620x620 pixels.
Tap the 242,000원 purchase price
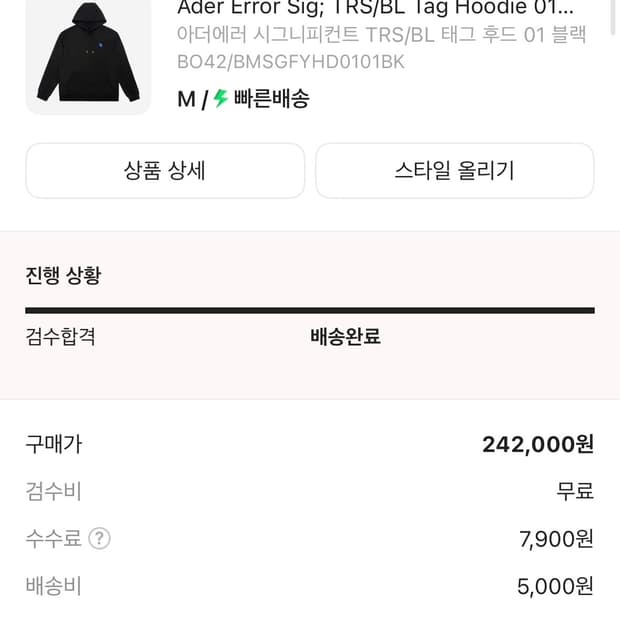[x=538, y=444]
